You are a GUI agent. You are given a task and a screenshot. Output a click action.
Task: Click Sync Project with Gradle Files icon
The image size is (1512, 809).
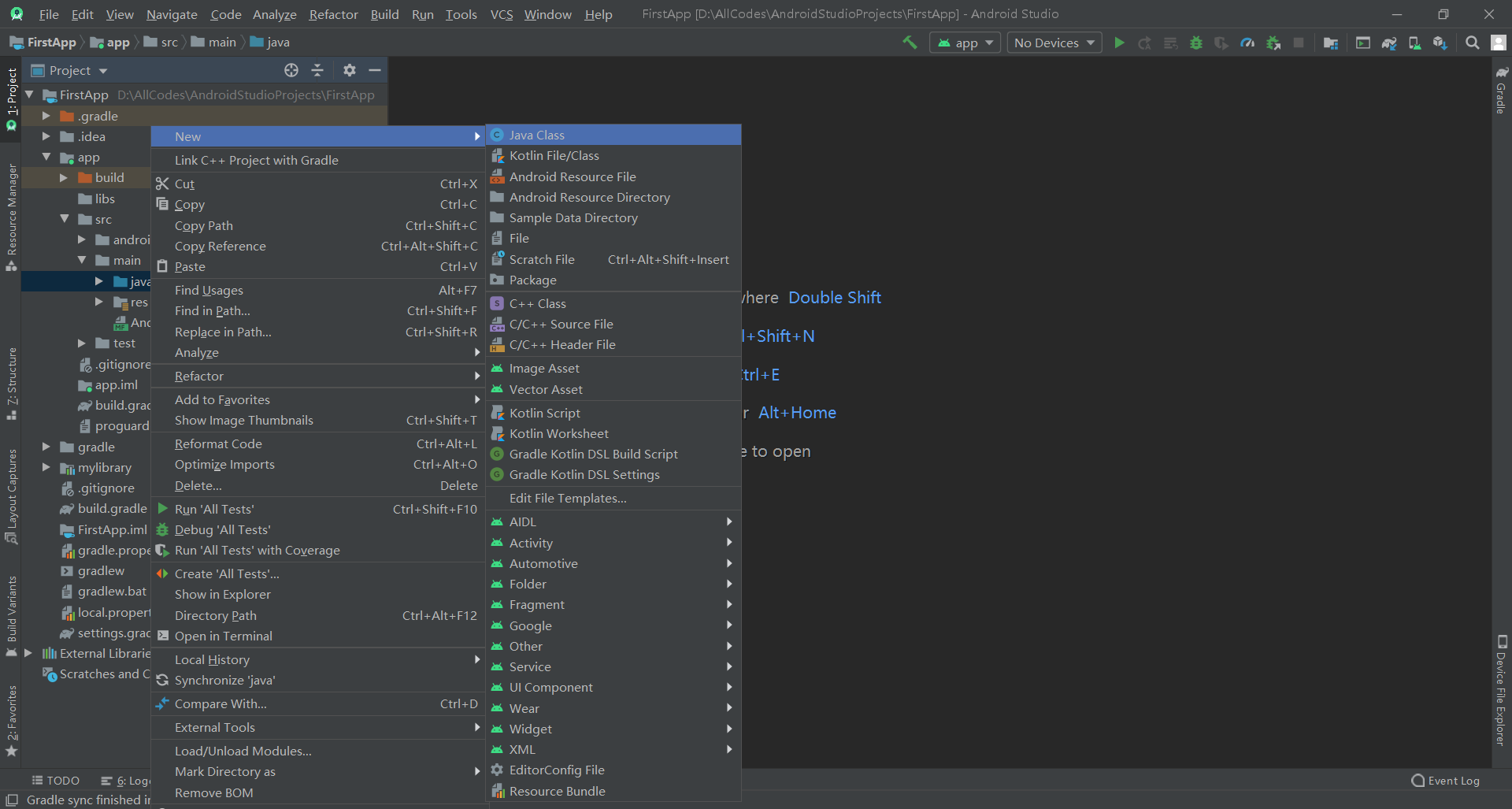tap(1389, 43)
